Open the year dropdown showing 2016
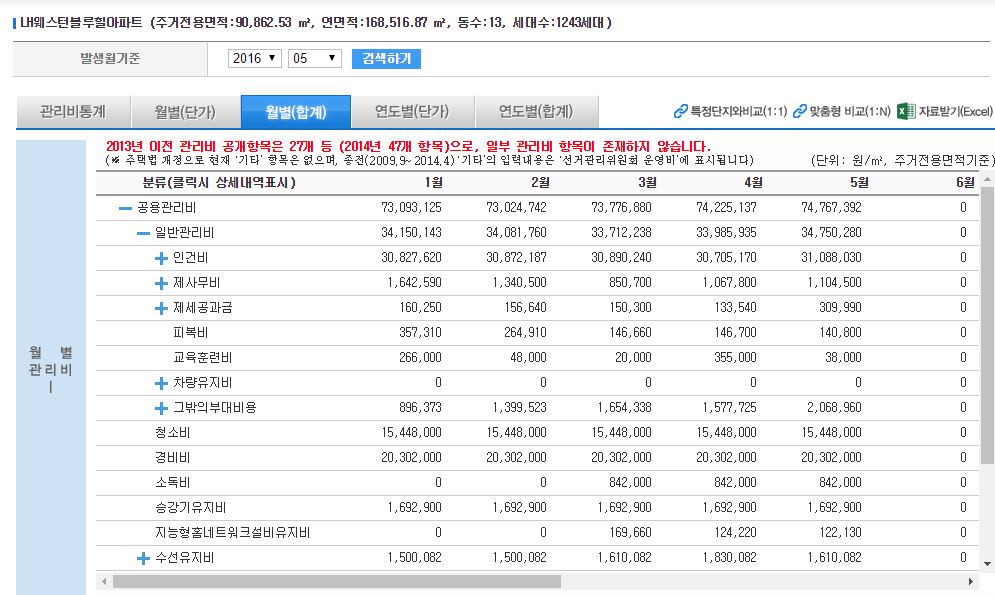 (255, 59)
